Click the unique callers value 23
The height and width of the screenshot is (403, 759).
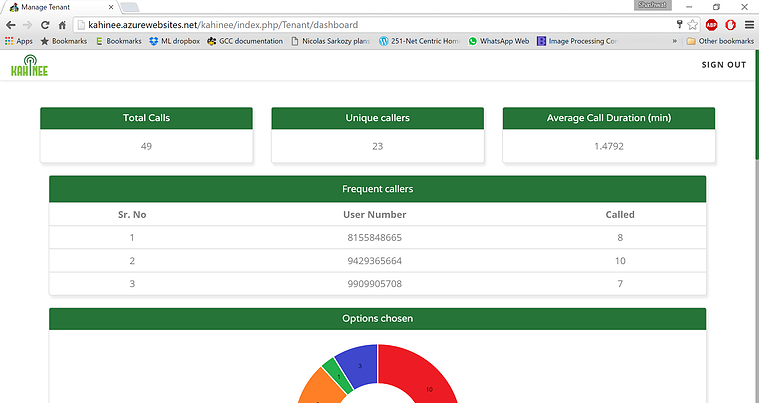point(378,146)
